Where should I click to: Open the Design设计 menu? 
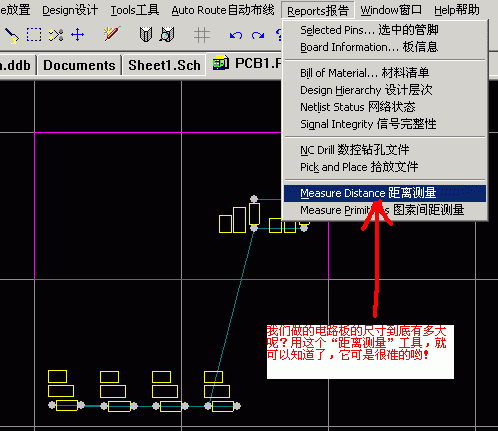pos(70,10)
